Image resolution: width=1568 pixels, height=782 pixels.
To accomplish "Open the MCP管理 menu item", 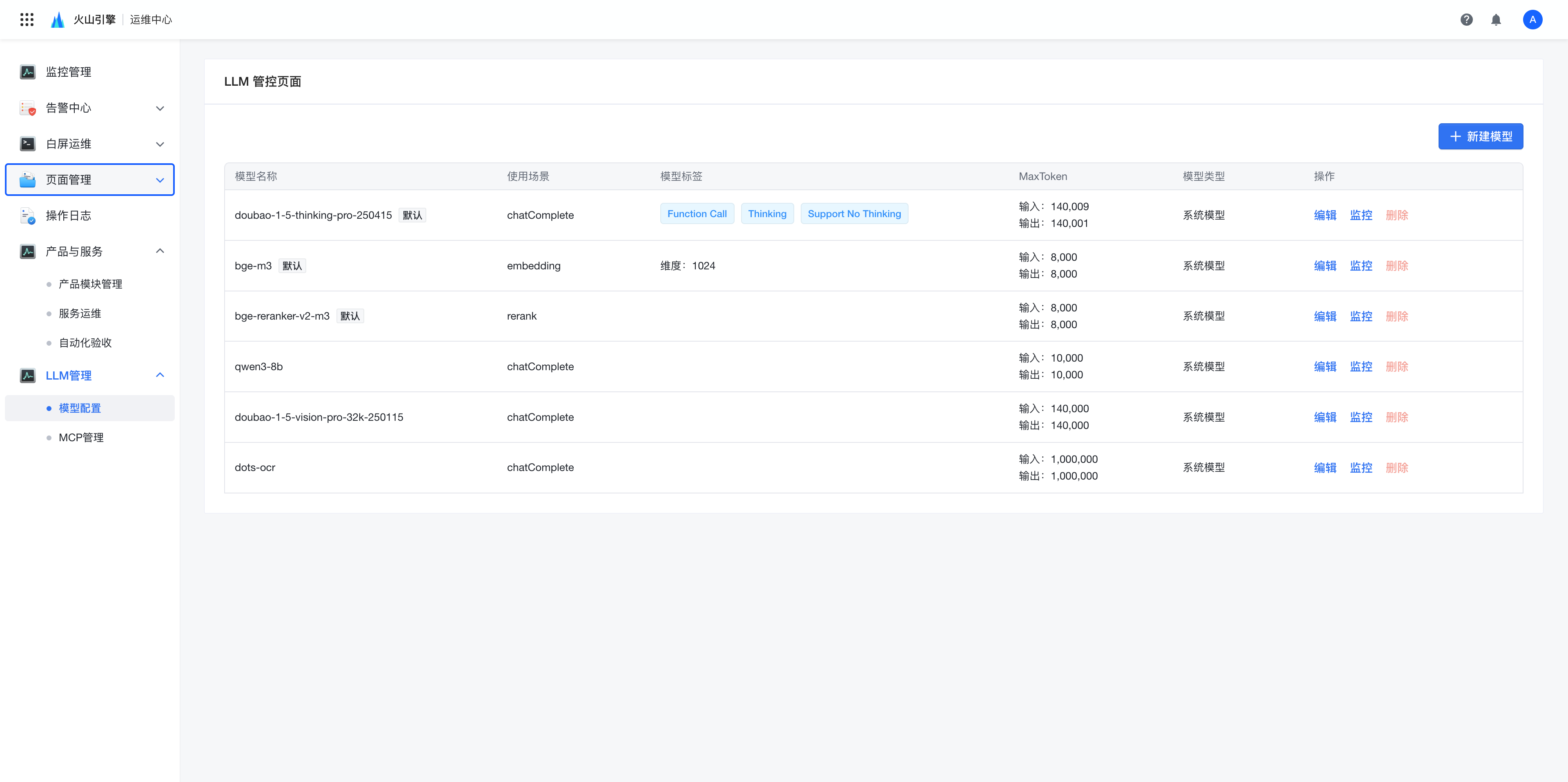I will [x=81, y=438].
